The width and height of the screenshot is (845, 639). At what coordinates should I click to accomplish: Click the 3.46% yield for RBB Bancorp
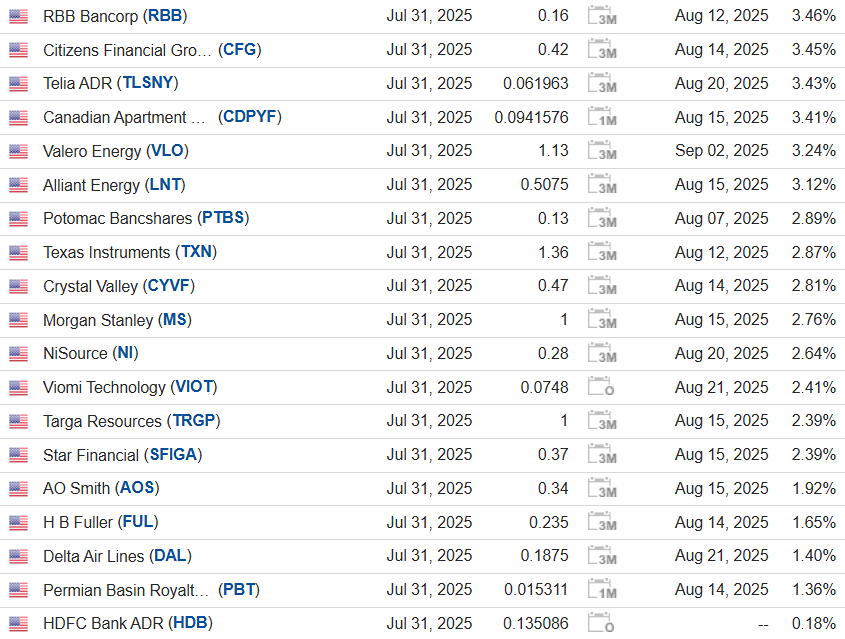812,16
